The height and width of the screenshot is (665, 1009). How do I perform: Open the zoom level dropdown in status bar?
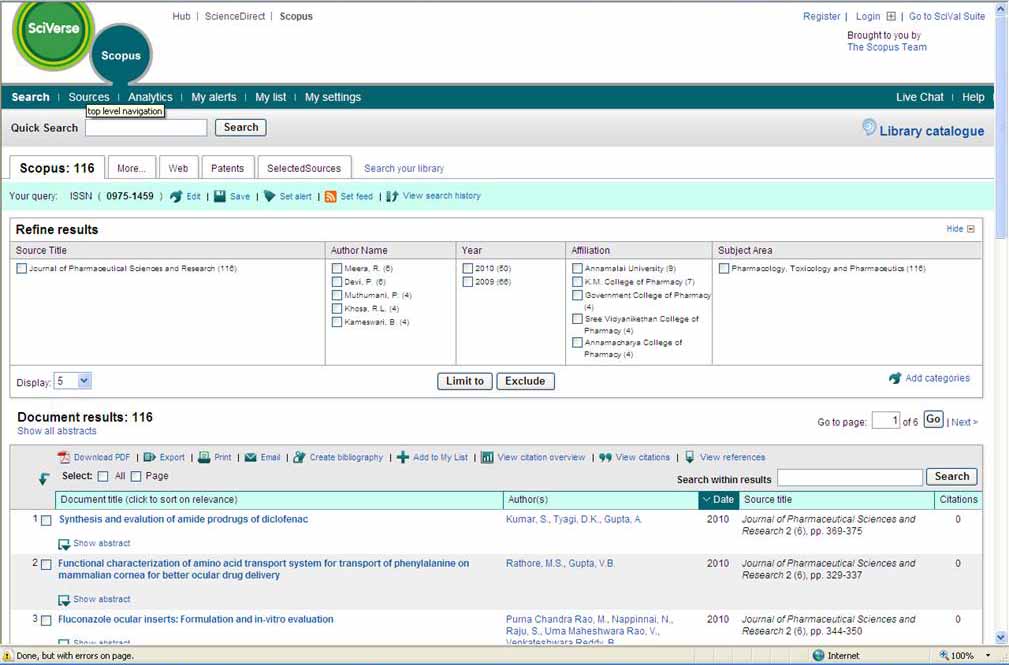tap(988, 655)
